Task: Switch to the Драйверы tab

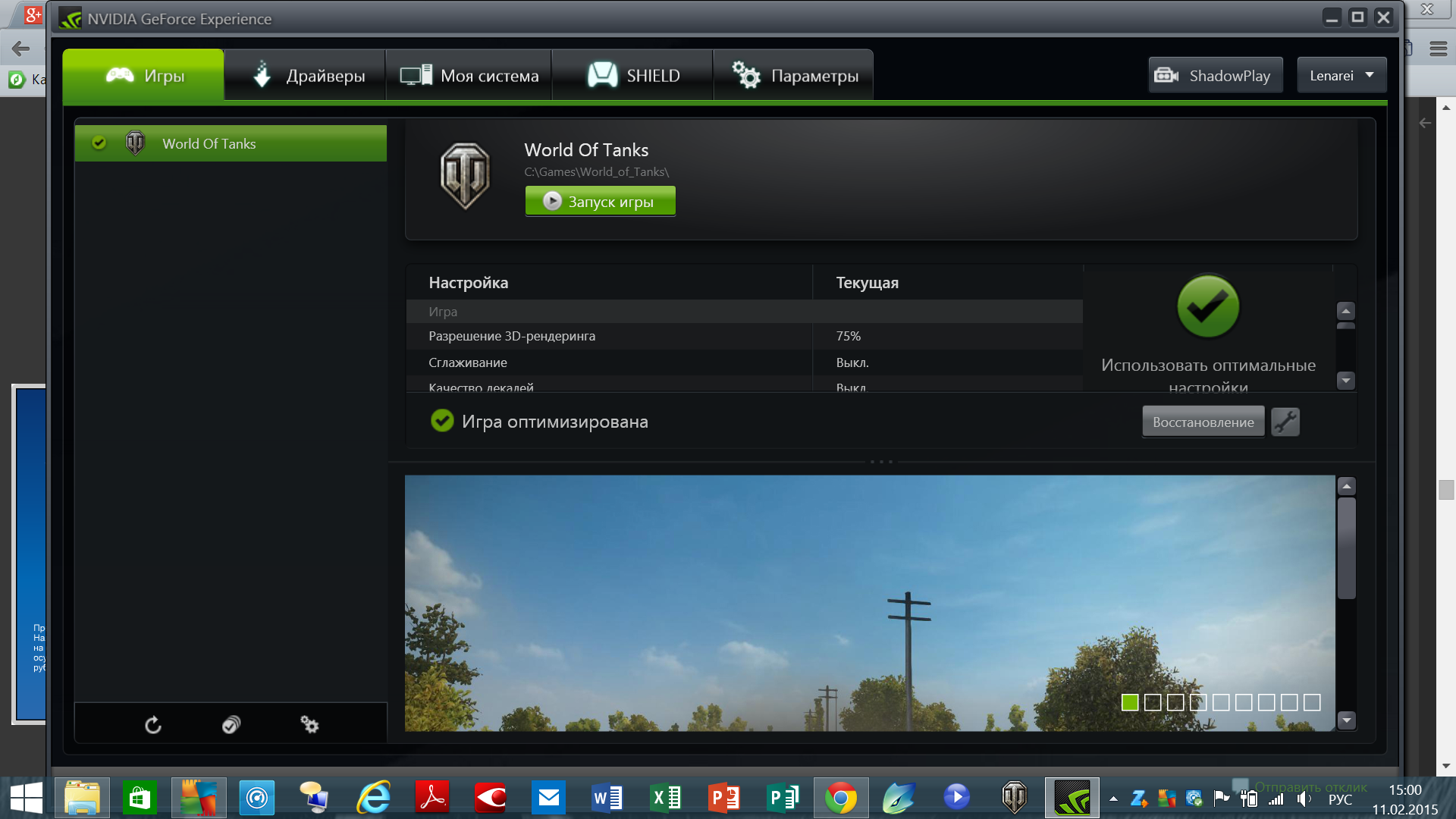Action: click(x=306, y=75)
